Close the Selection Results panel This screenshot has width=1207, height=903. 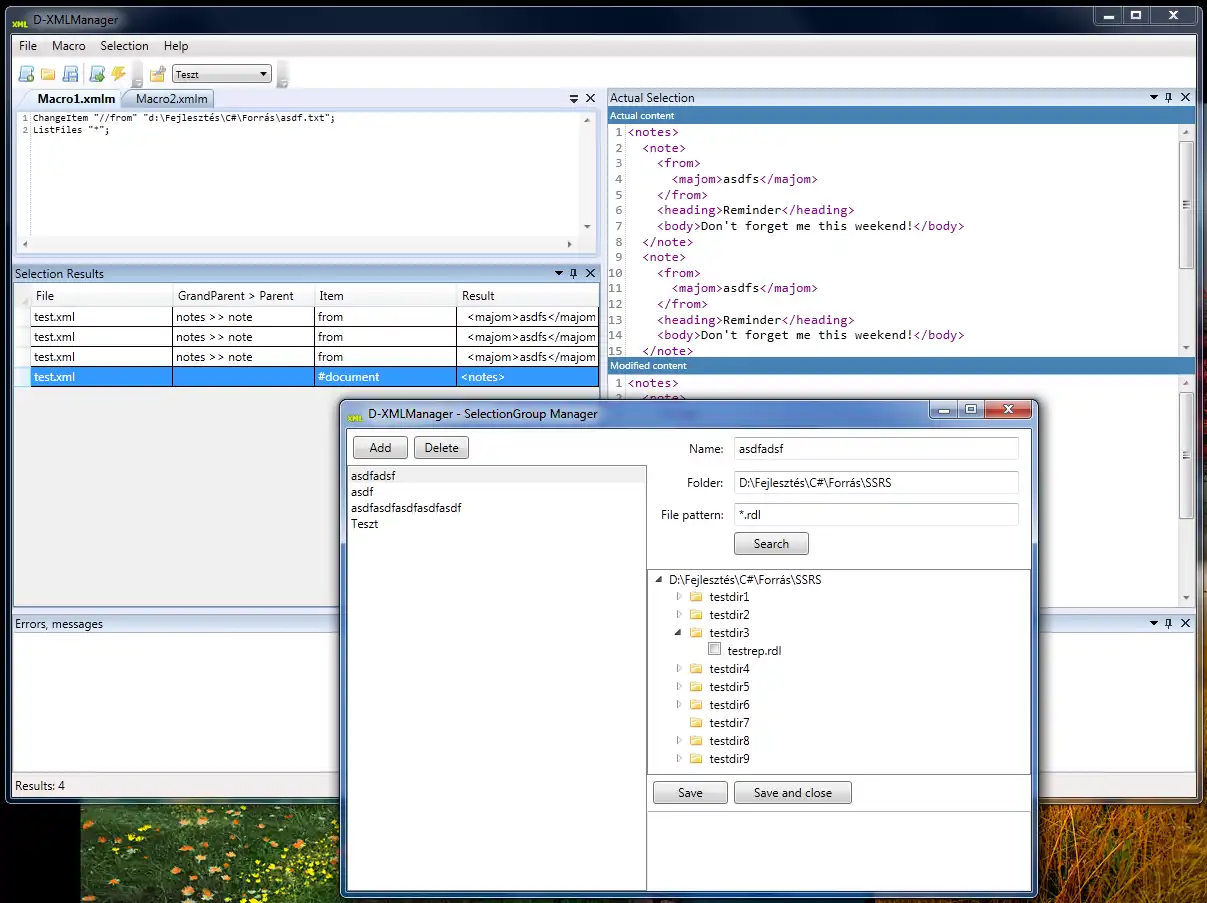click(590, 274)
